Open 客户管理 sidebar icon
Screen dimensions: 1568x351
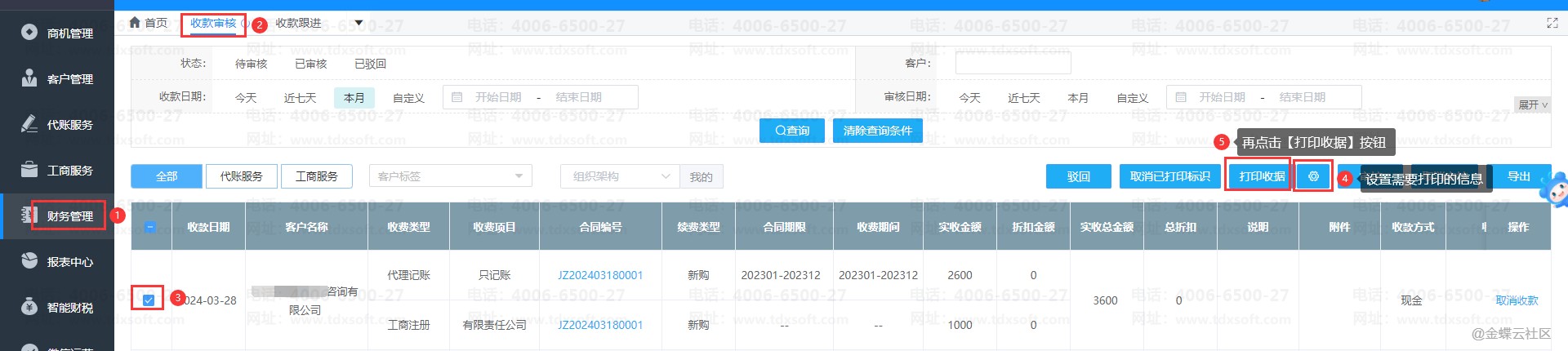click(x=29, y=78)
